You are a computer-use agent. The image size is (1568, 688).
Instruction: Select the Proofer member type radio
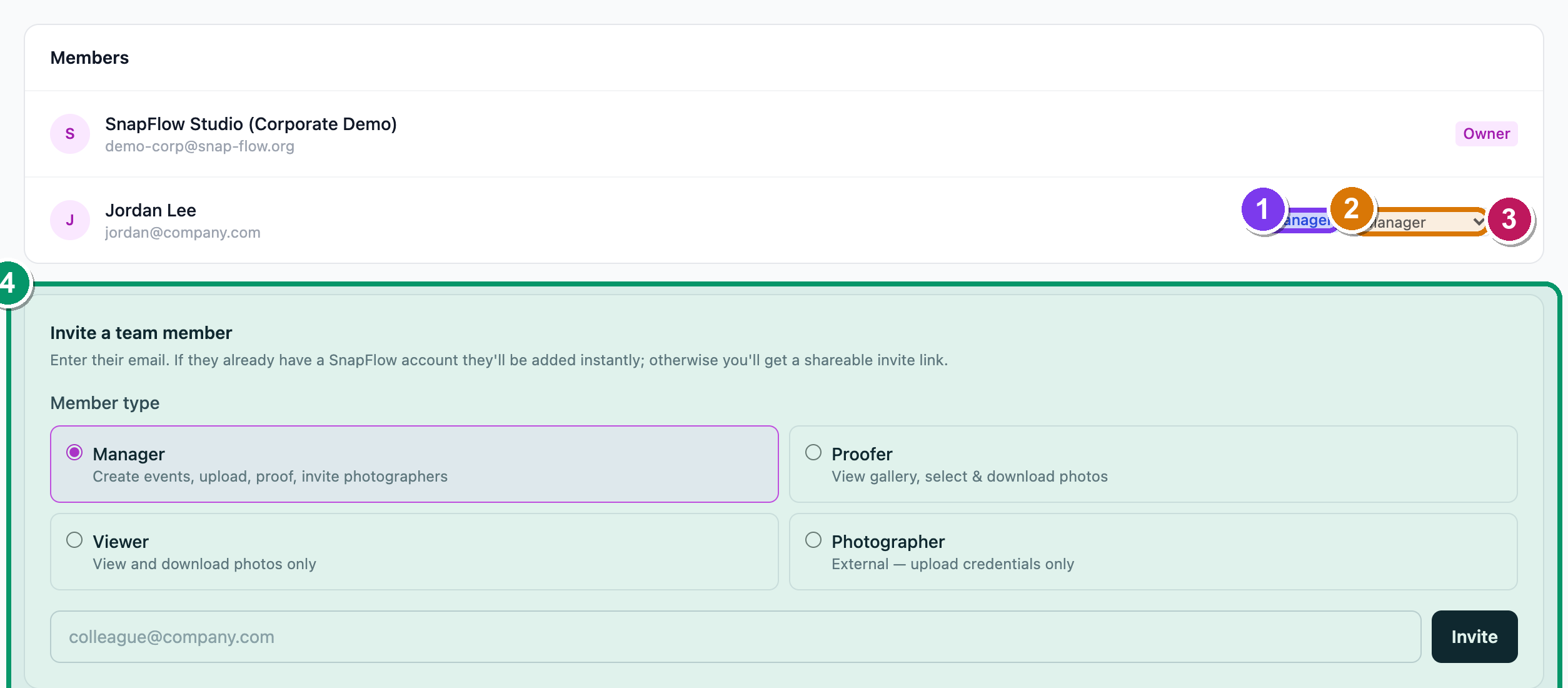coord(813,452)
